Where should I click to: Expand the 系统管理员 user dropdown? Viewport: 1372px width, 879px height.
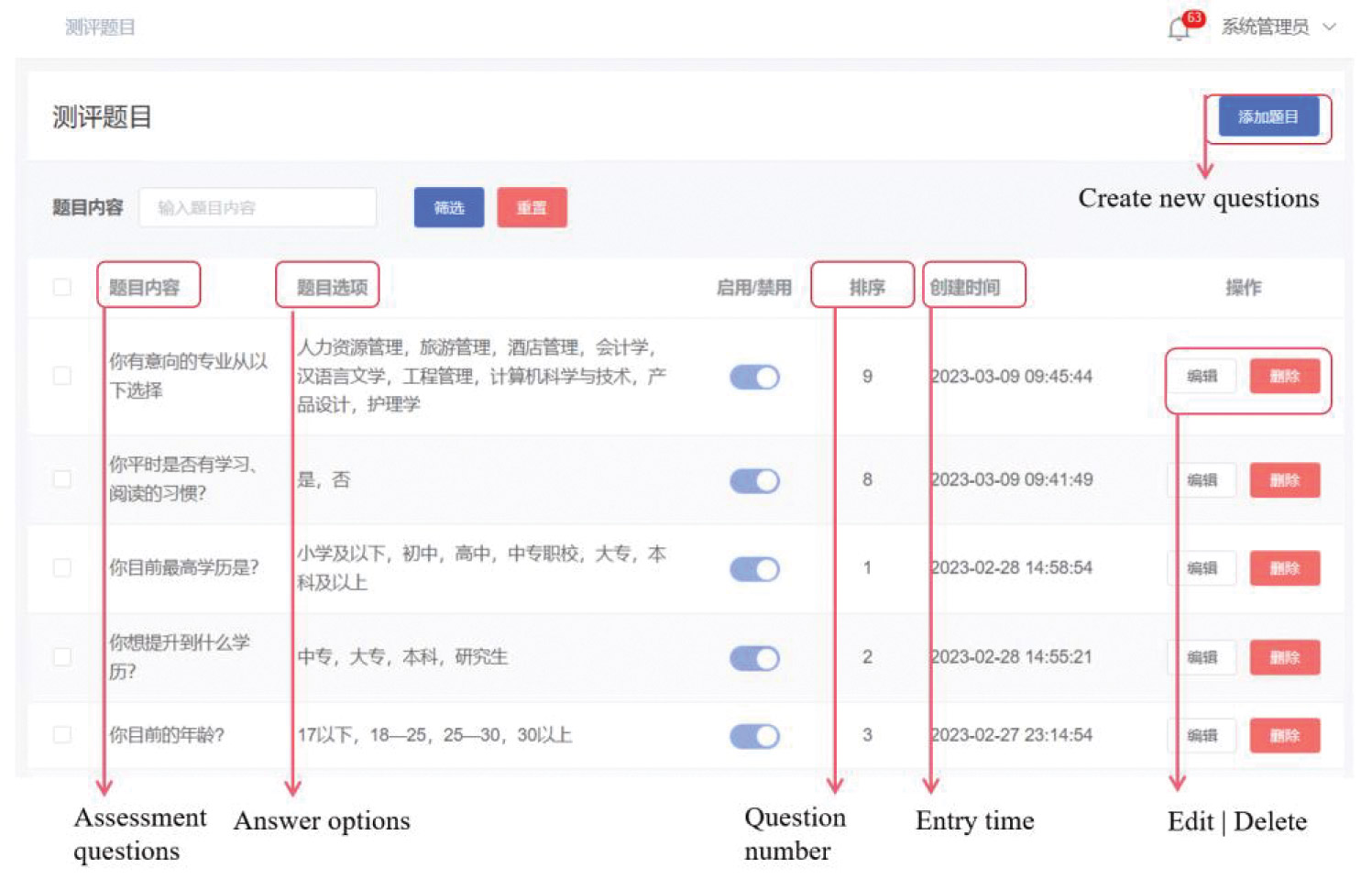point(1278,27)
